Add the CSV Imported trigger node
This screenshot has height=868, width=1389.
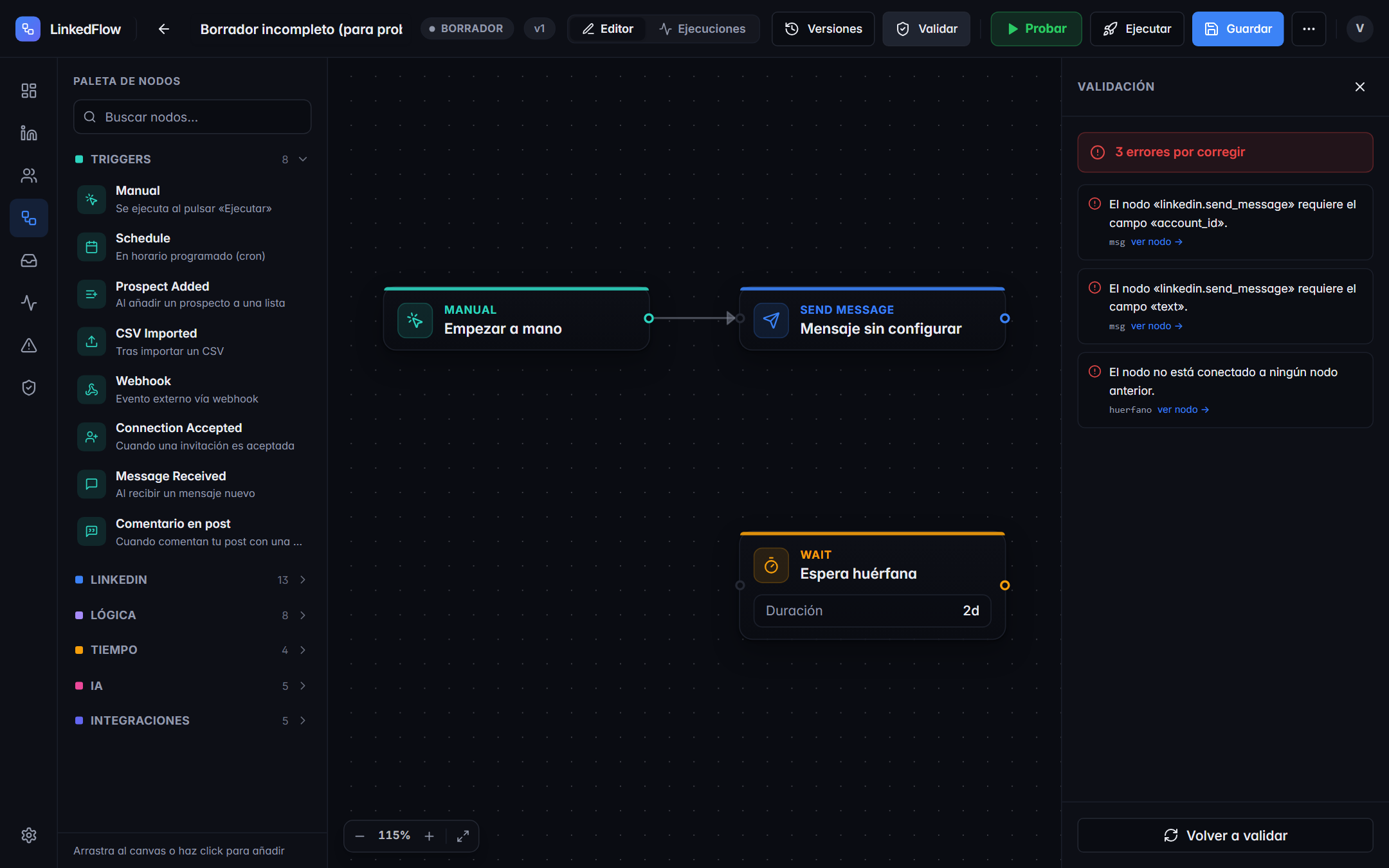click(x=192, y=342)
